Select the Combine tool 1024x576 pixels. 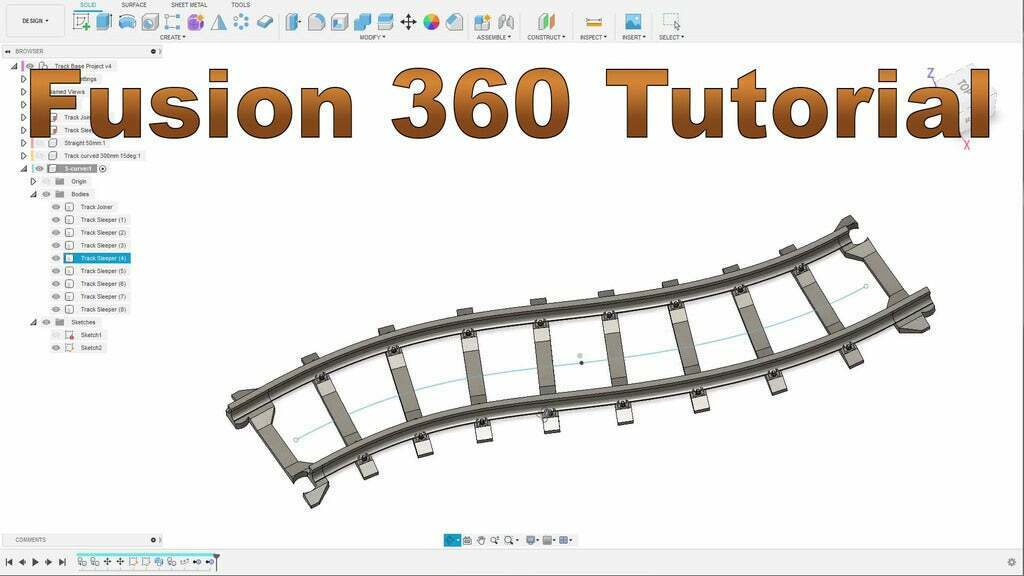362,22
